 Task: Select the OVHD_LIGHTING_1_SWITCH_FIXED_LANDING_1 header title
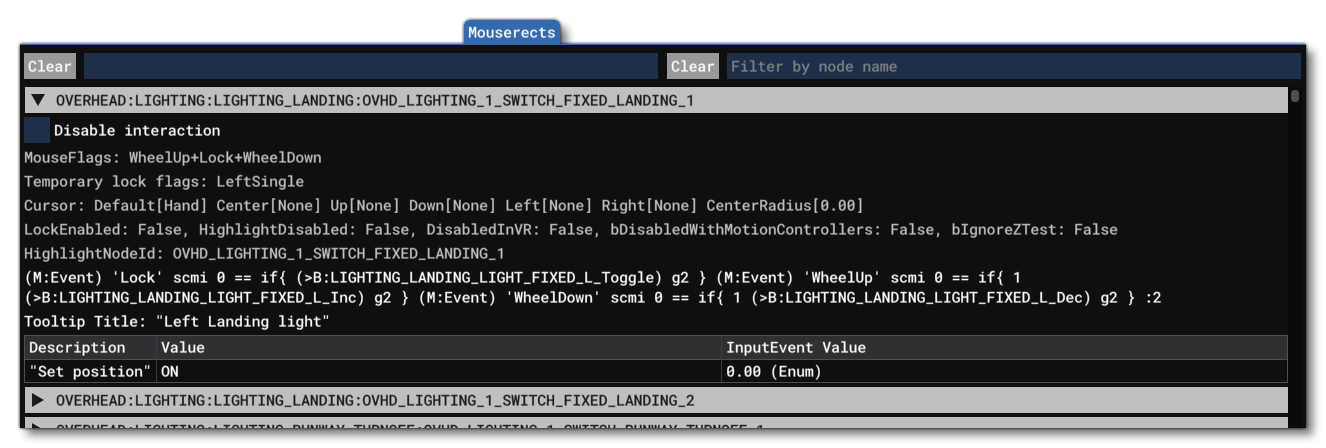pyautogui.click(x=374, y=101)
